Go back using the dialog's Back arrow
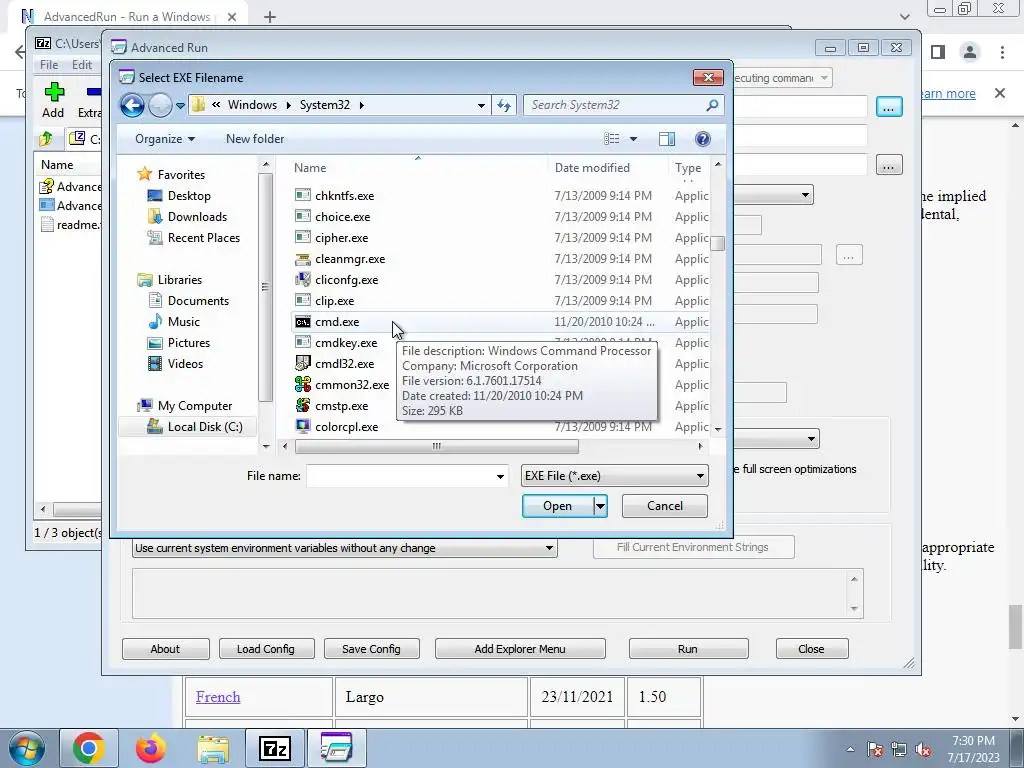 click(133, 104)
